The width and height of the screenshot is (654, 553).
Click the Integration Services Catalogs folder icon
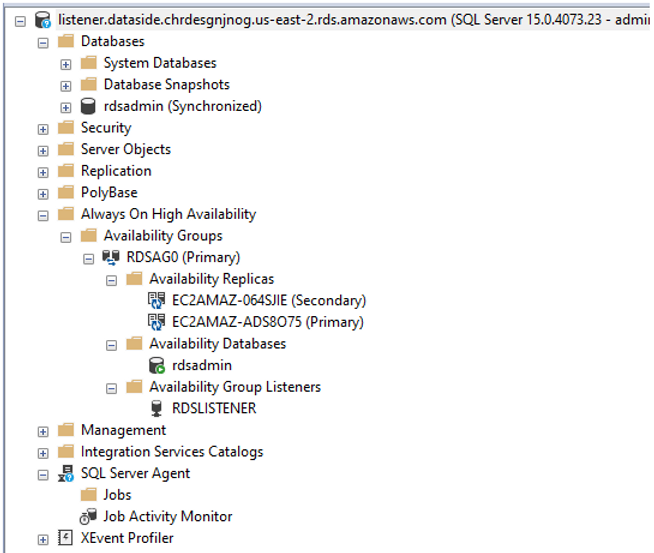(x=66, y=452)
